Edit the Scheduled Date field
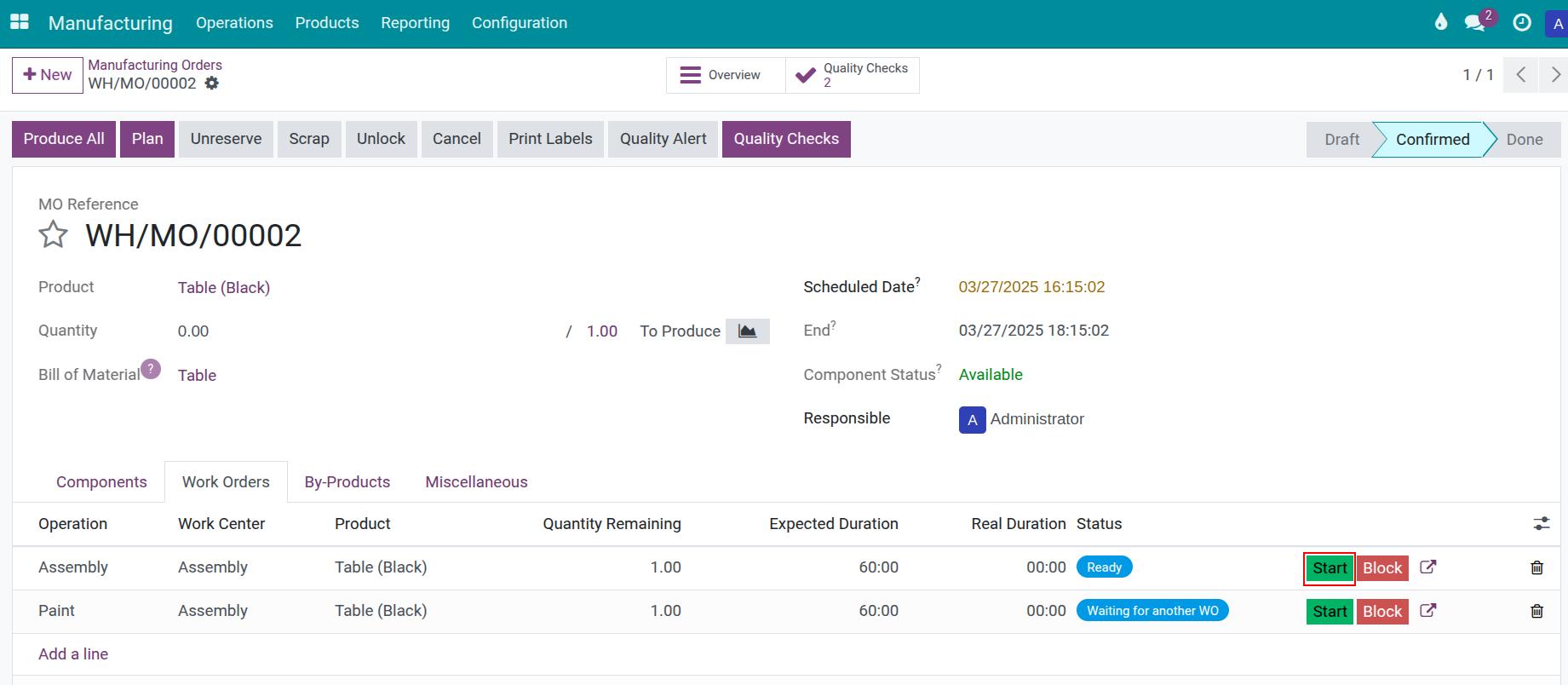The image size is (1568, 685). (x=1031, y=287)
